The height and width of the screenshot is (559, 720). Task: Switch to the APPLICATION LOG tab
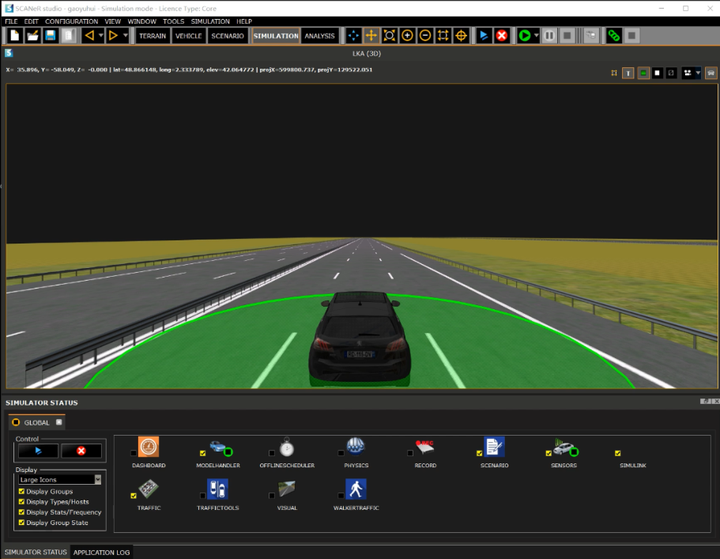click(x=101, y=552)
